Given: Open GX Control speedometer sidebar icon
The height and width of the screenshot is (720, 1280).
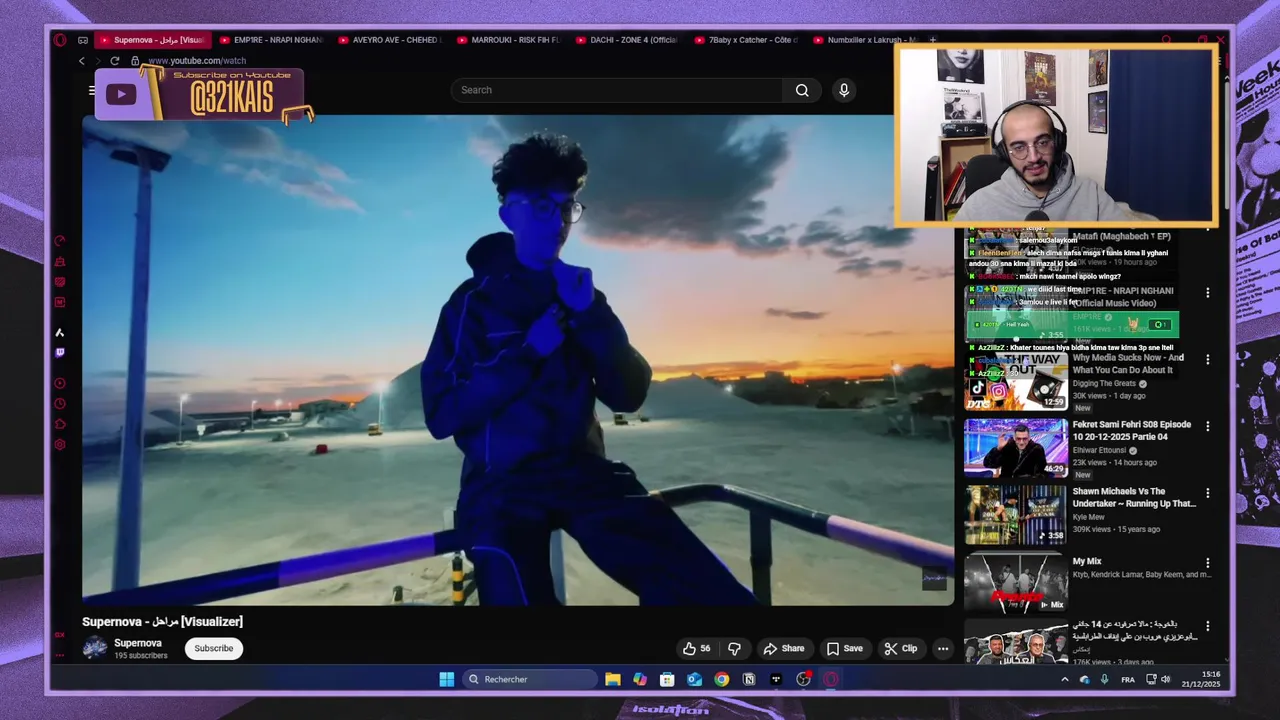Looking at the screenshot, I should [60, 241].
